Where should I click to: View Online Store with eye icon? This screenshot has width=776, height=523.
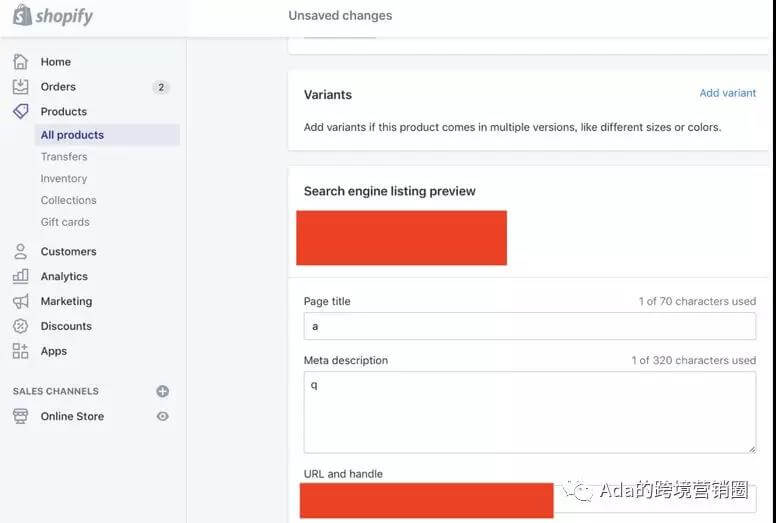coord(163,416)
